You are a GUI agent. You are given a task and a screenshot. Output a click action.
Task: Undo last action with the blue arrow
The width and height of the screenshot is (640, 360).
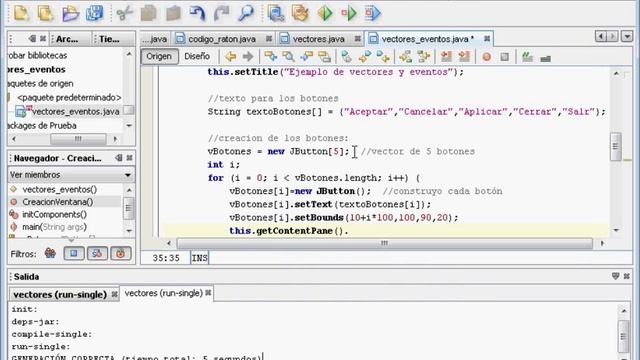click(x=198, y=13)
